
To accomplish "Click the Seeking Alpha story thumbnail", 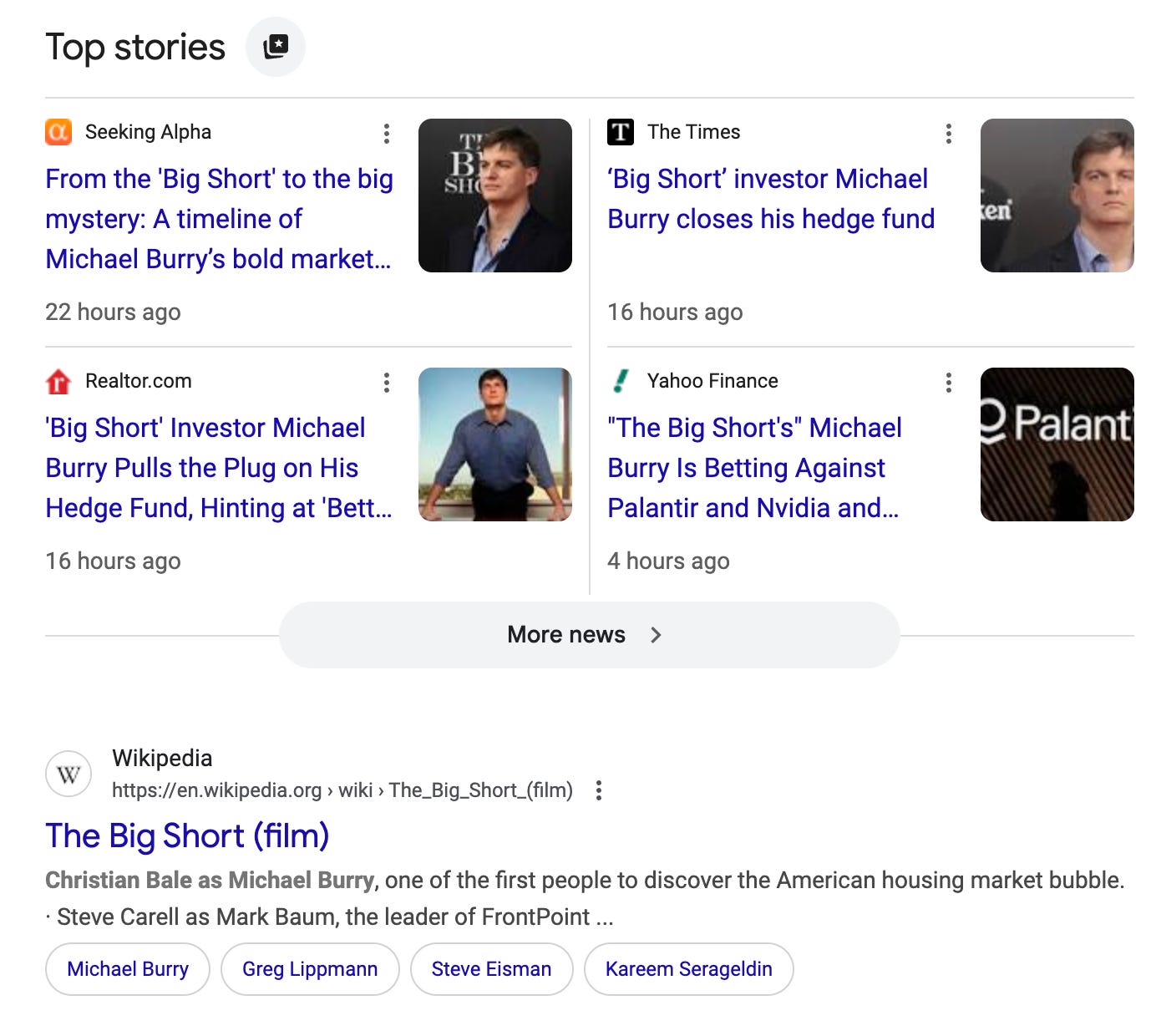I will 495,196.
